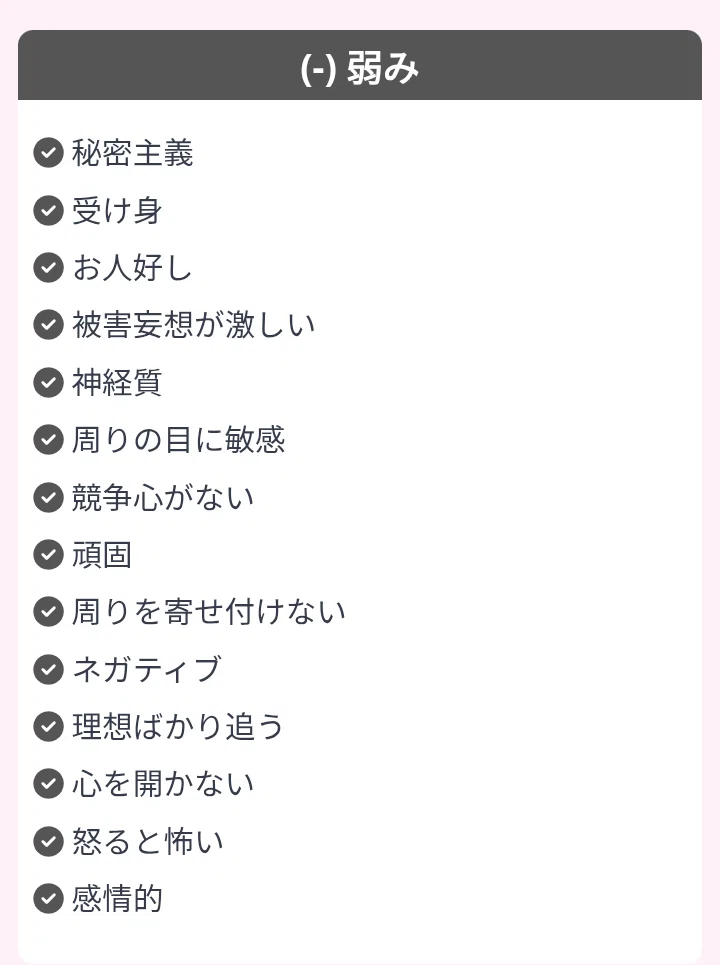Select the 周りの目に敏感 text label
720x965 pixels.
[x=178, y=440]
